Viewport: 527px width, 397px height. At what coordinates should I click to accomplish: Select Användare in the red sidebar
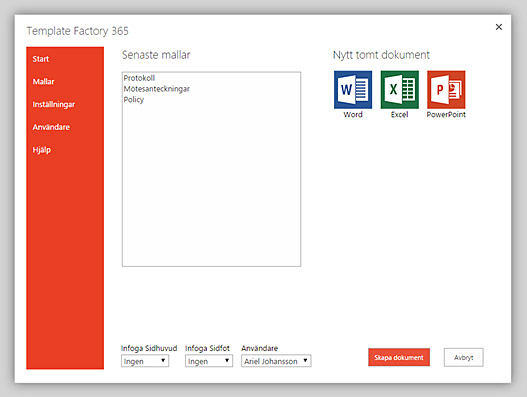pyautogui.click(x=51, y=127)
